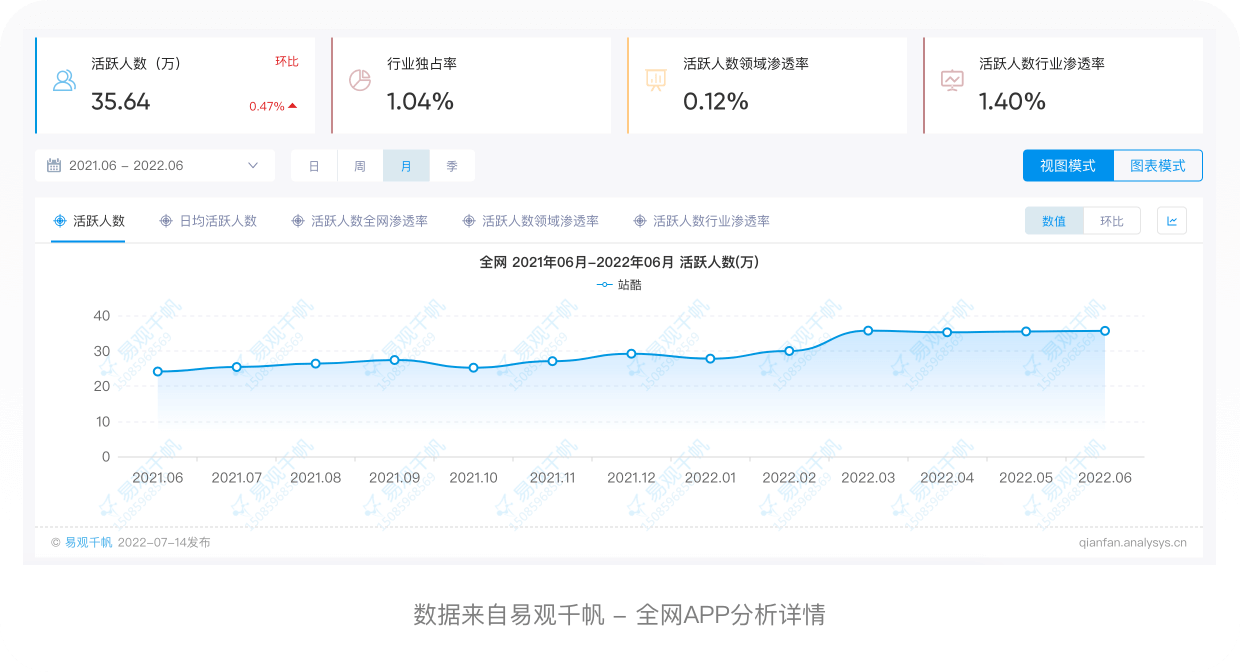Click the 环比 label on active users card

coord(287,62)
